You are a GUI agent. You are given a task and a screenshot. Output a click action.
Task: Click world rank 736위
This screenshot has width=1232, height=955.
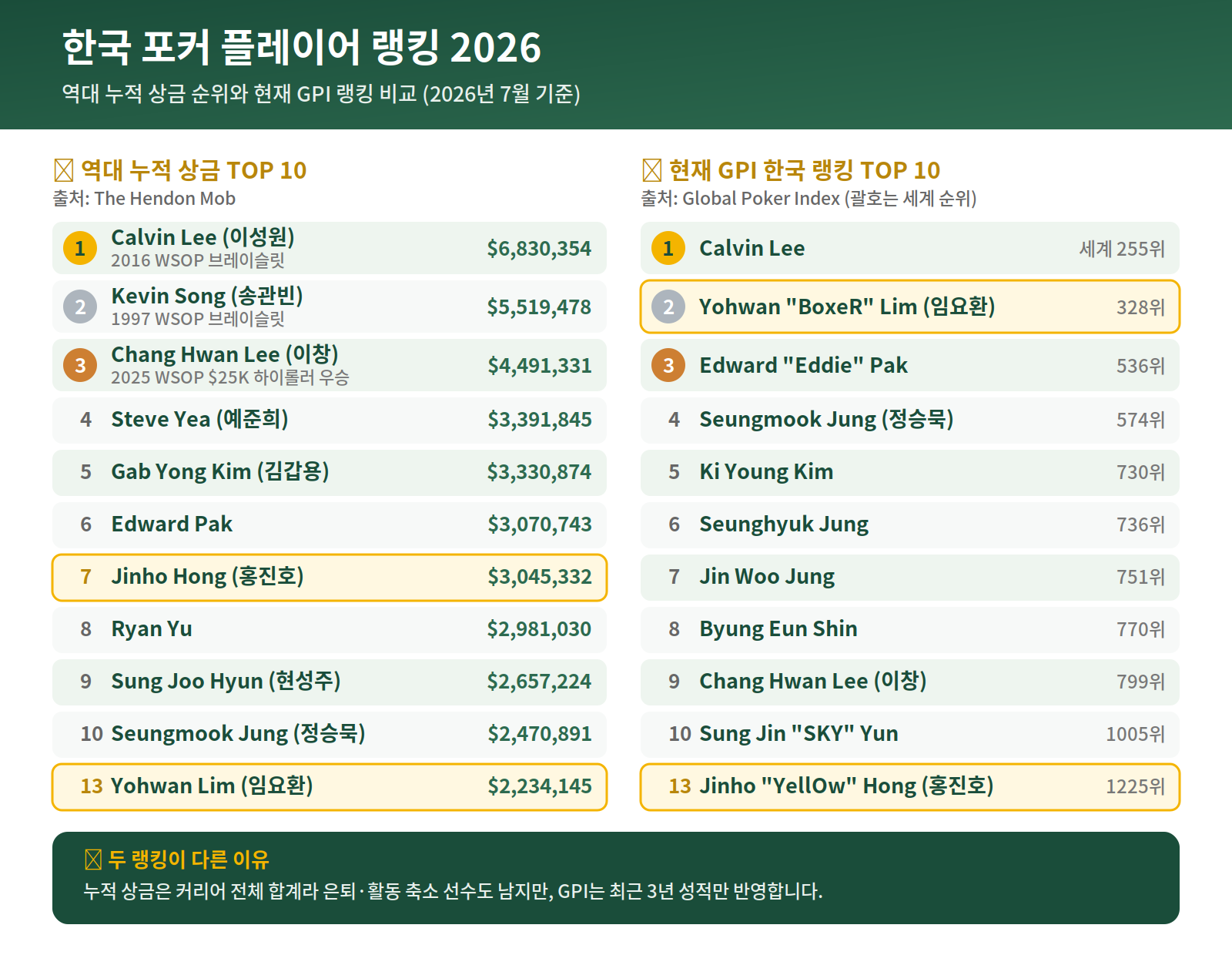coord(1141,524)
